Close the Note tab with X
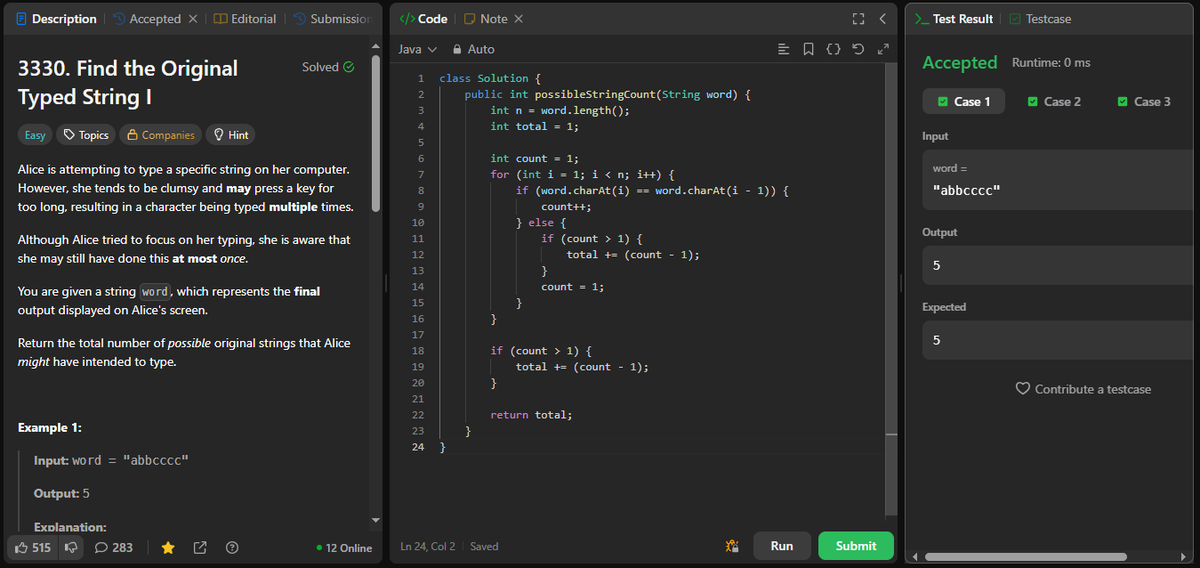This screenshot has width=1200, height=568. (518, 19)
